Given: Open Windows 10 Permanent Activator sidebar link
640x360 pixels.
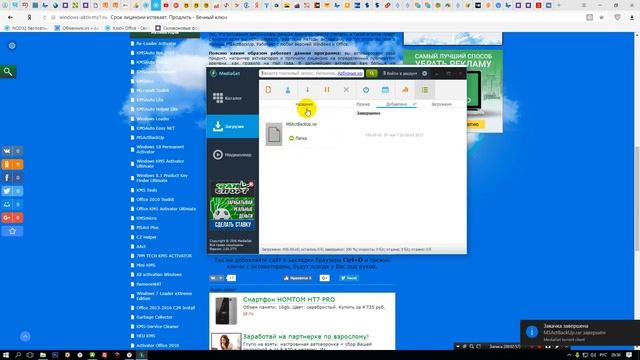Looking at the screenshot, I should pos(160,149).
